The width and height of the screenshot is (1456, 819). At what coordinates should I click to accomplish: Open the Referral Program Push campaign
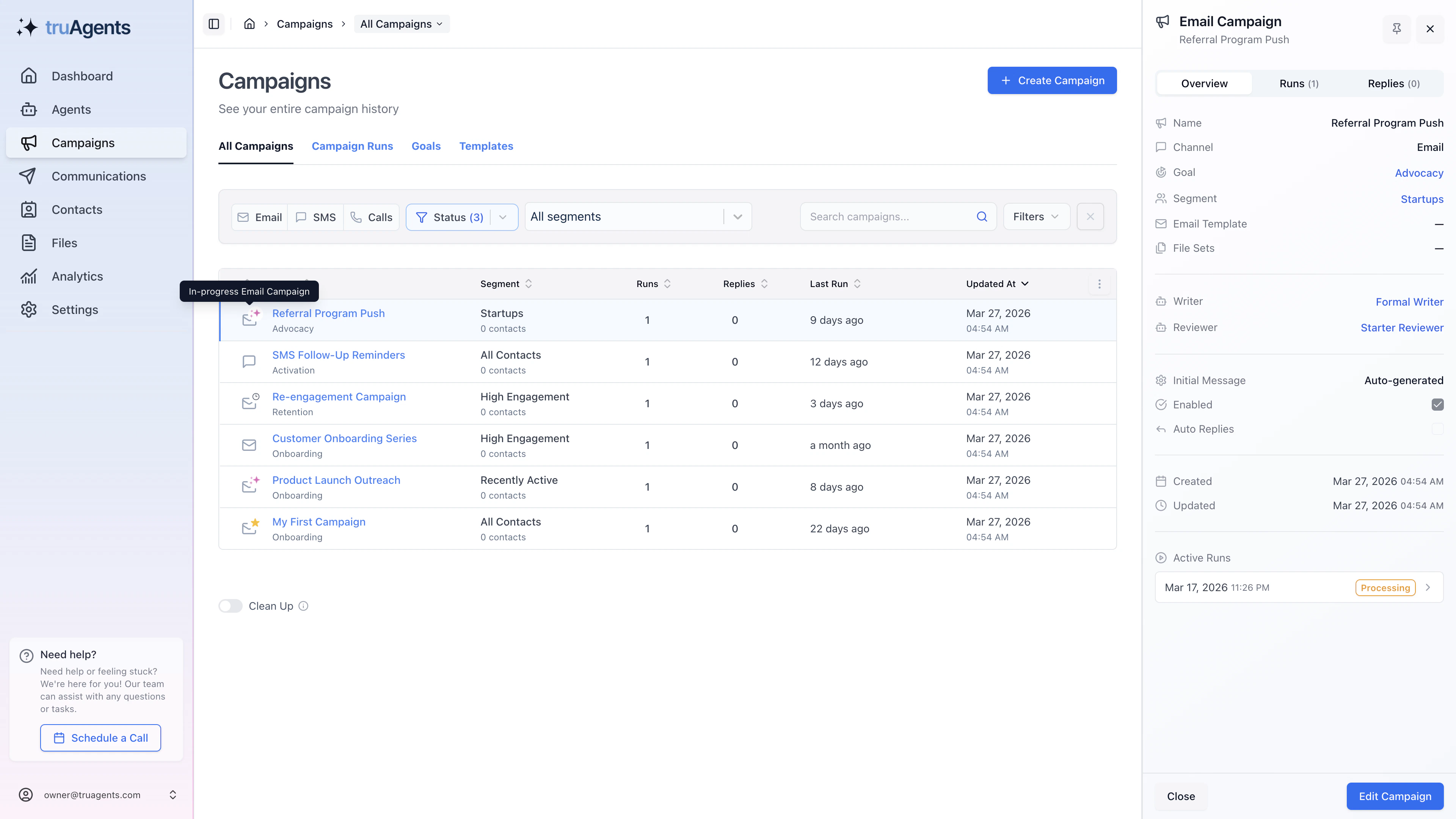tap(328, 313)
